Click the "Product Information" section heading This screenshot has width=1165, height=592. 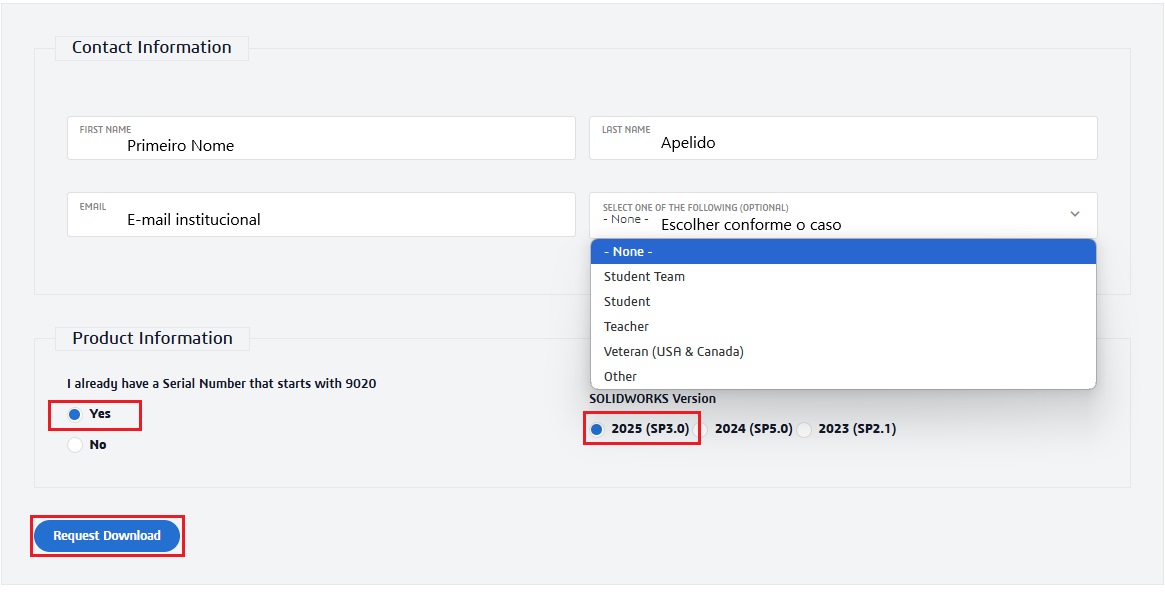(152, 338)
